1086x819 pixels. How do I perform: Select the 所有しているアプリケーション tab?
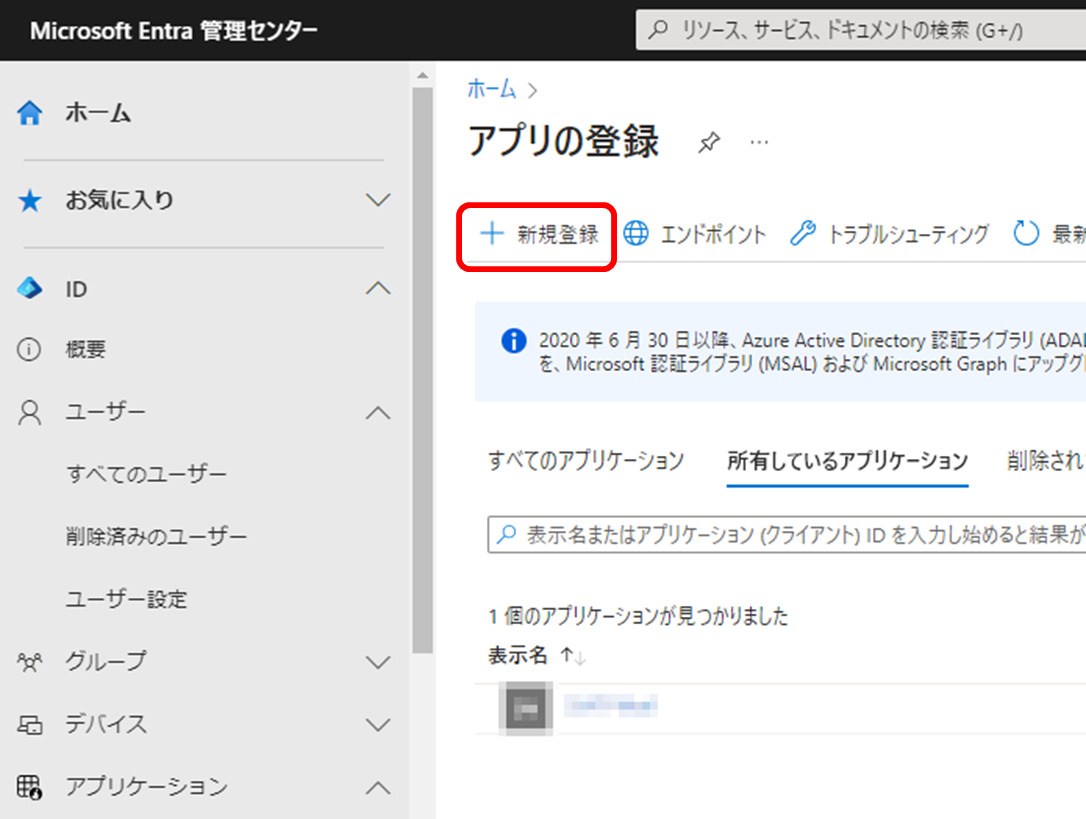point(847,461)
